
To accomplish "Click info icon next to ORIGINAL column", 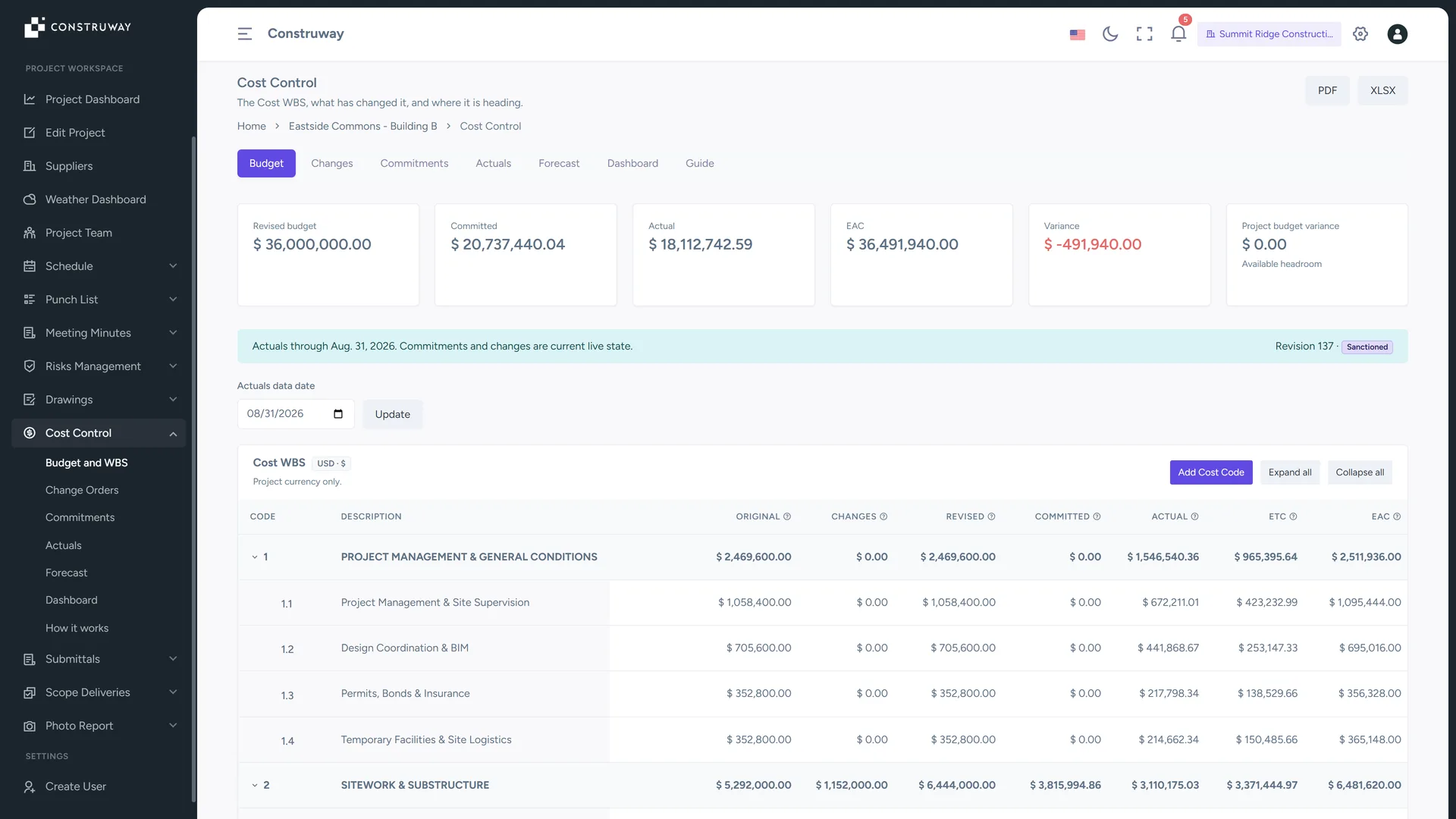I will [787, 516].
